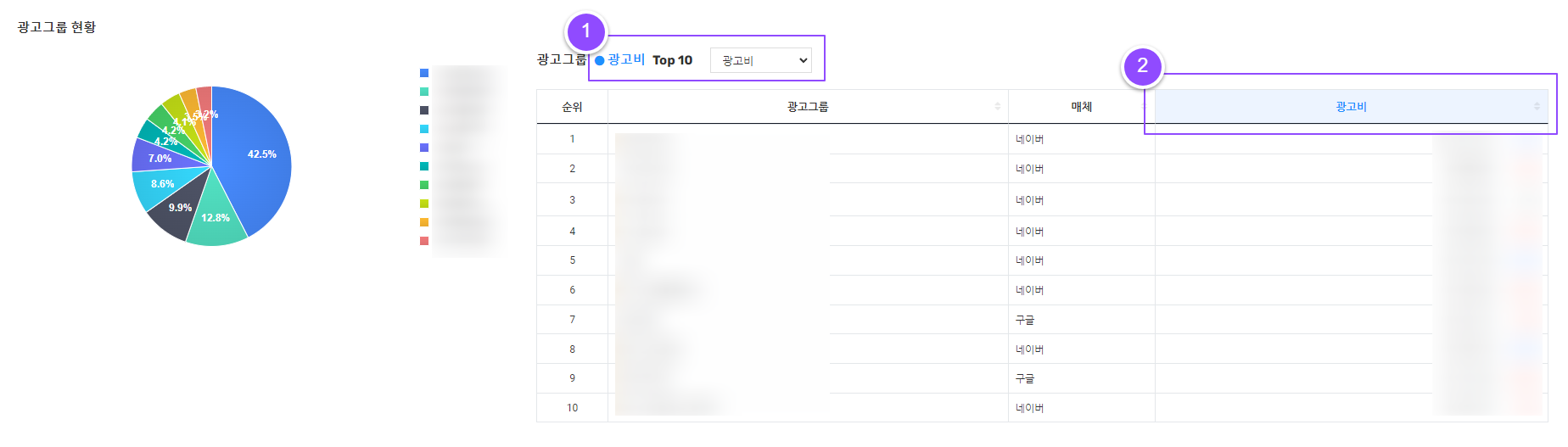Click the purple step 1 badge

(x=585, y=32)
